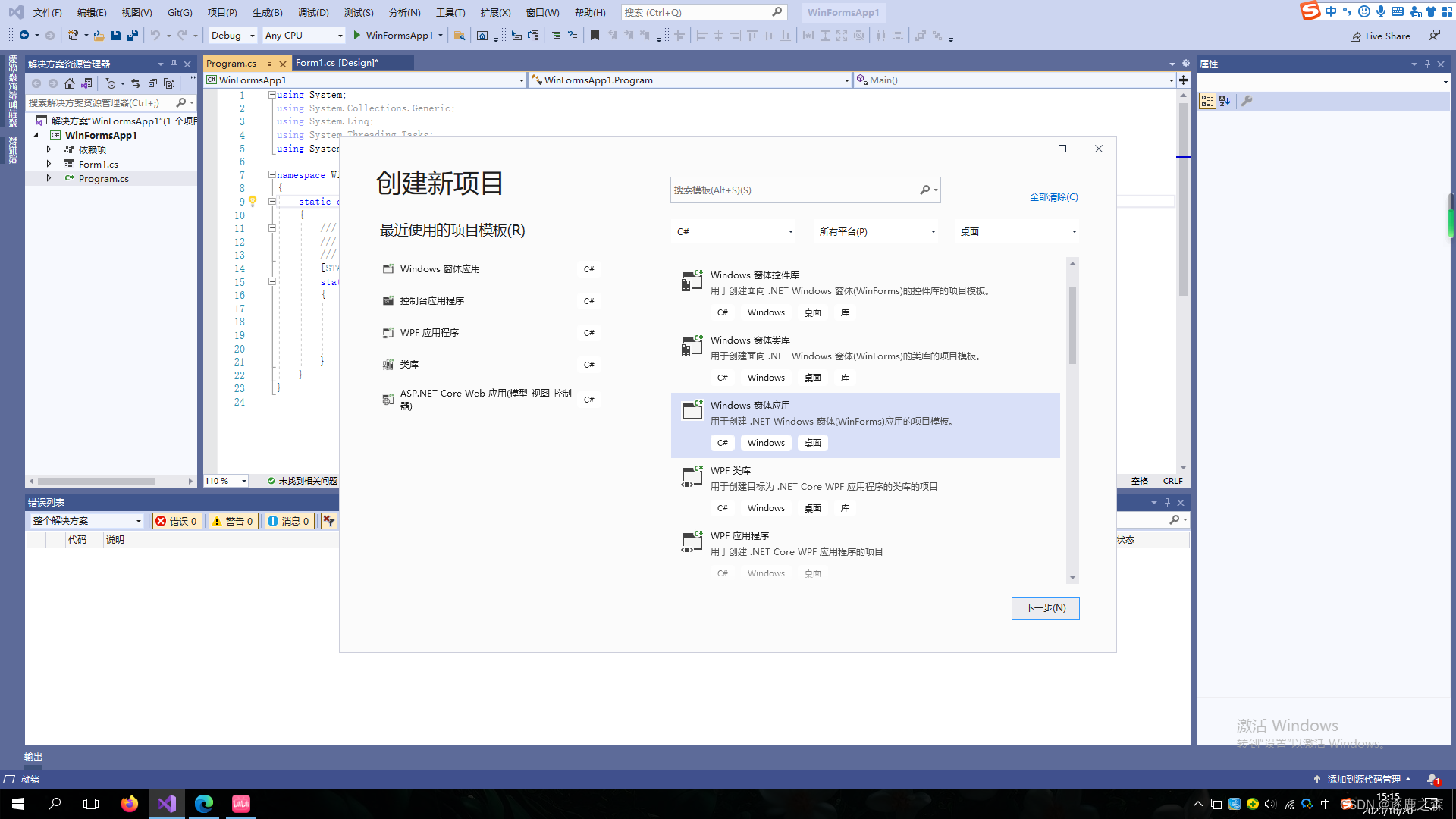
Task: Open the Debug configuration dropdown
Action: 232,36
